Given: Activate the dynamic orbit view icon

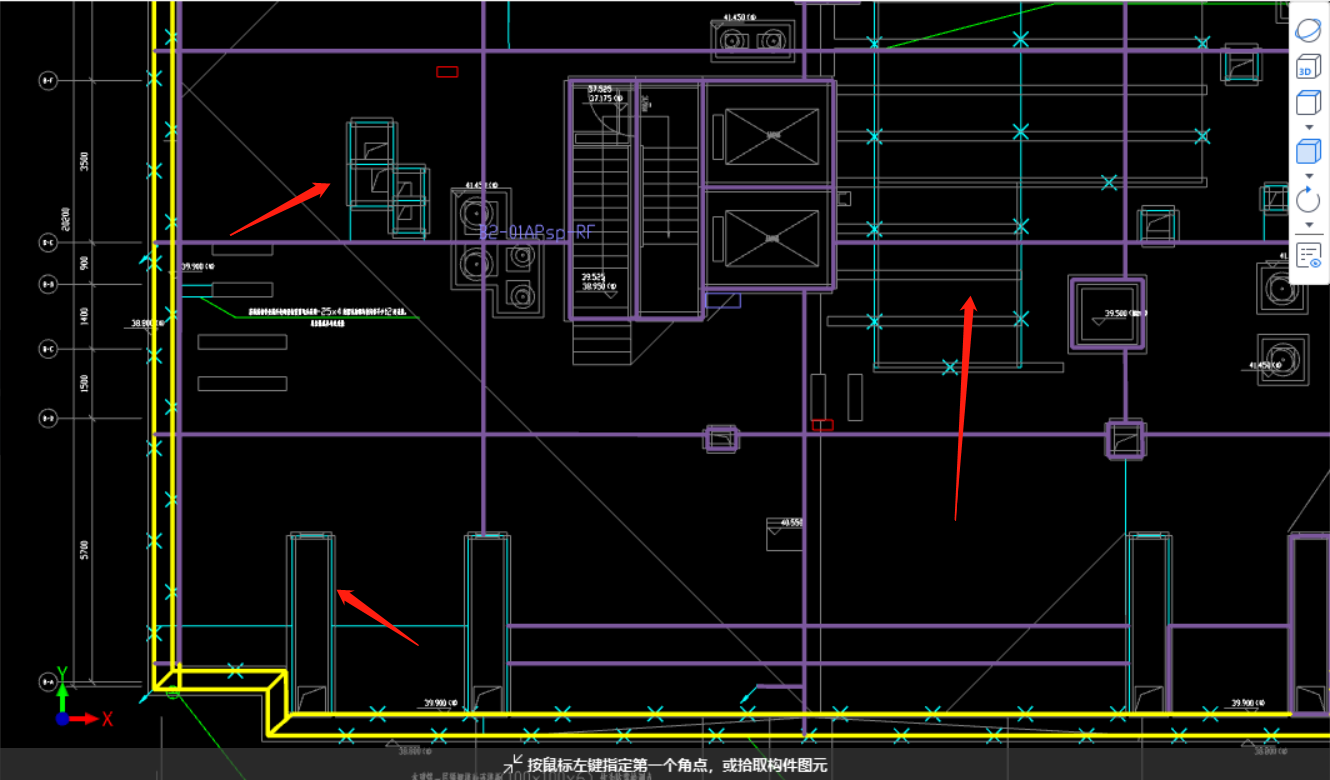Looking at the screenshot, I should pos(1308,30).
